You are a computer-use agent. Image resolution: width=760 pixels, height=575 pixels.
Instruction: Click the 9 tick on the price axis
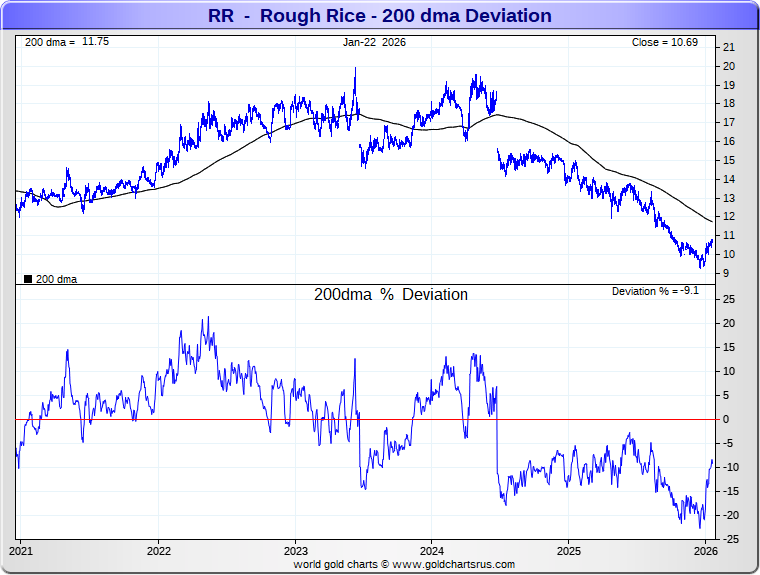click(726, 273)
